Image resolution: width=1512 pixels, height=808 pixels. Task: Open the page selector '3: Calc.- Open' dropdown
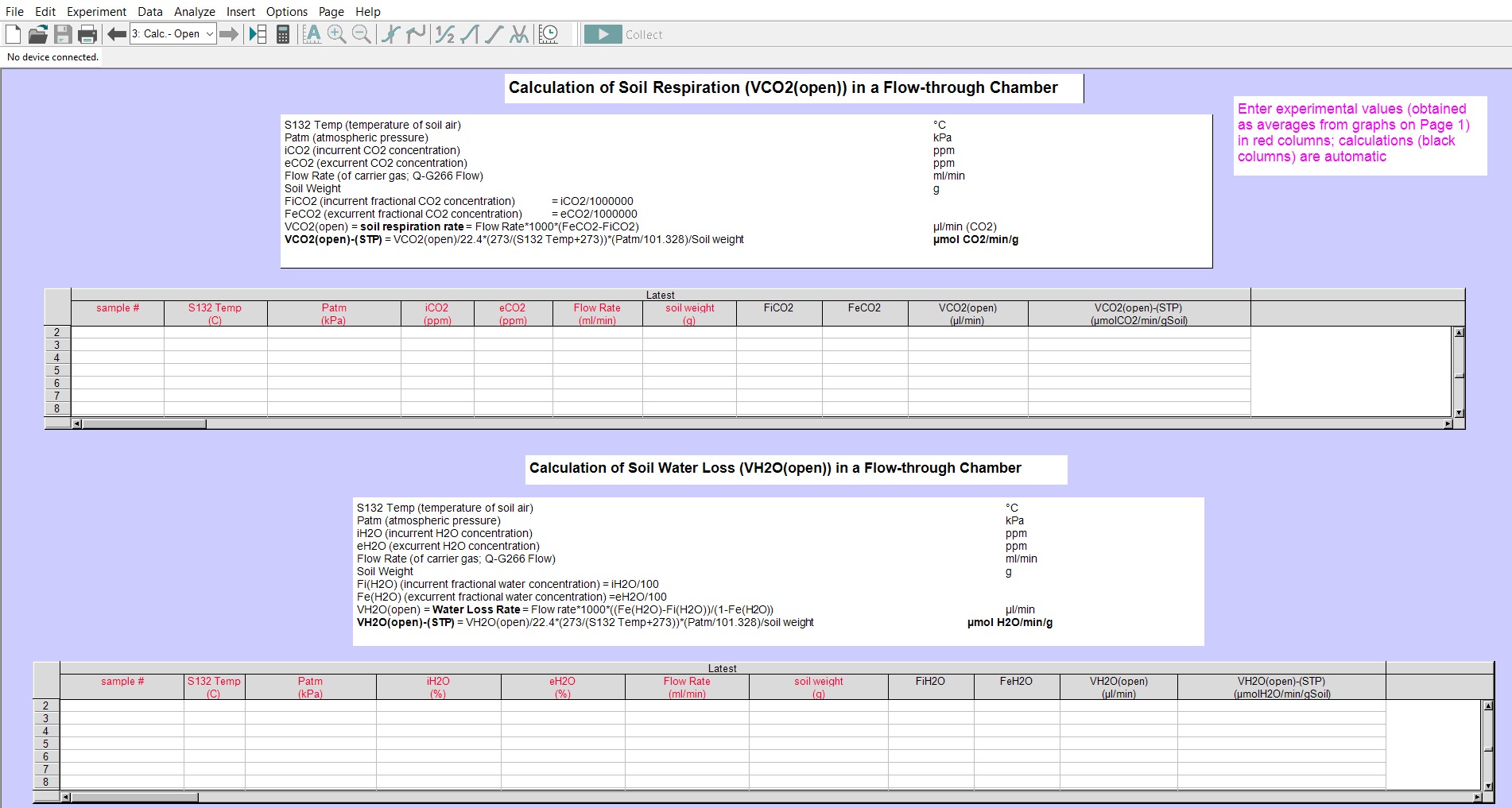point(173,34)
